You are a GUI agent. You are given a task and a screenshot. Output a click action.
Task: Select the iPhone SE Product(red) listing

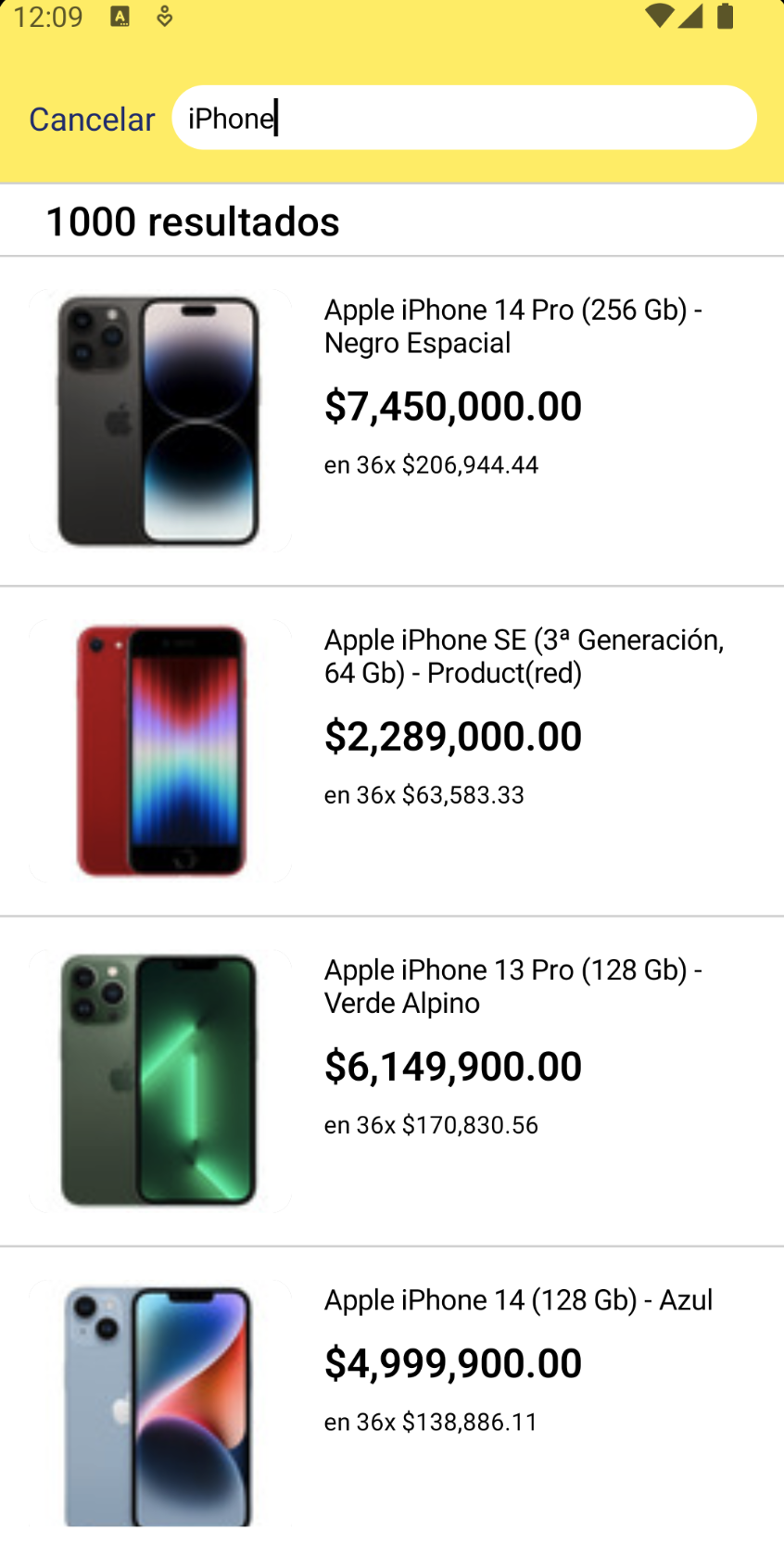pyautogui.click(x=524, y=655)
